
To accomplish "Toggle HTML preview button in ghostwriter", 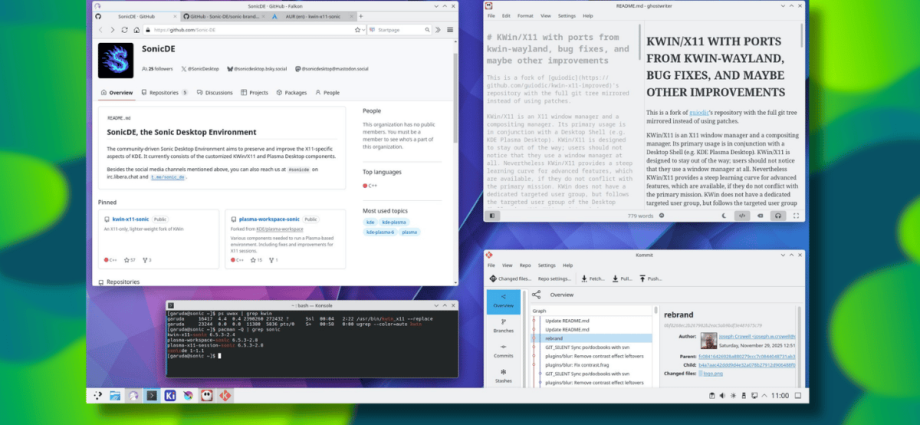I will [x=742, y=215].
